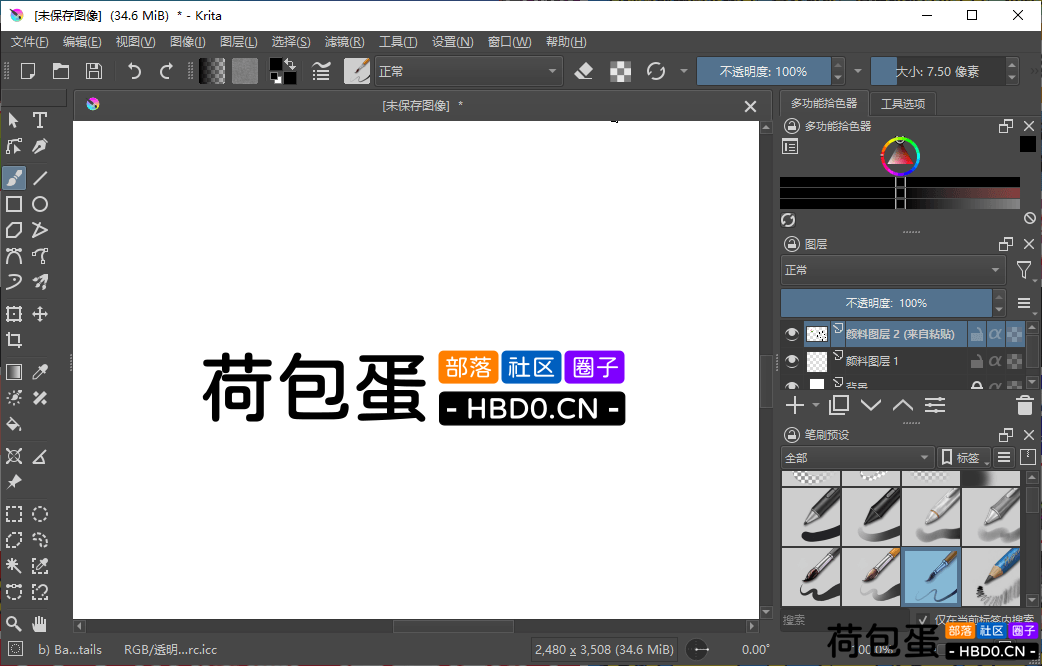Screen dimensions: 1042x666
Task: Delete the selected layer with trash icon
Action: point(1025,405)
